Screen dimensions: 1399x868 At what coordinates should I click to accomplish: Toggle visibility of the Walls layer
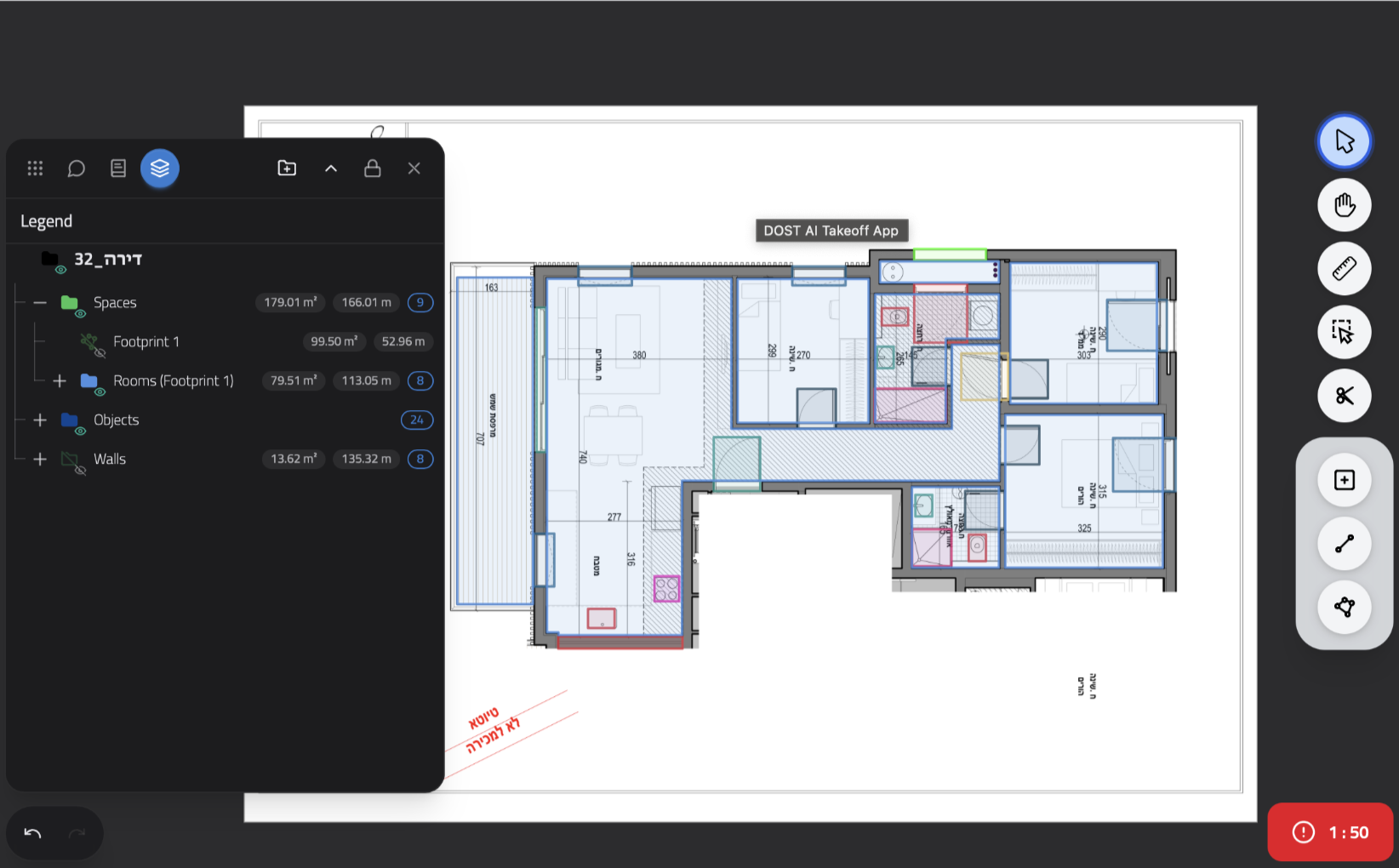(80, 471)
